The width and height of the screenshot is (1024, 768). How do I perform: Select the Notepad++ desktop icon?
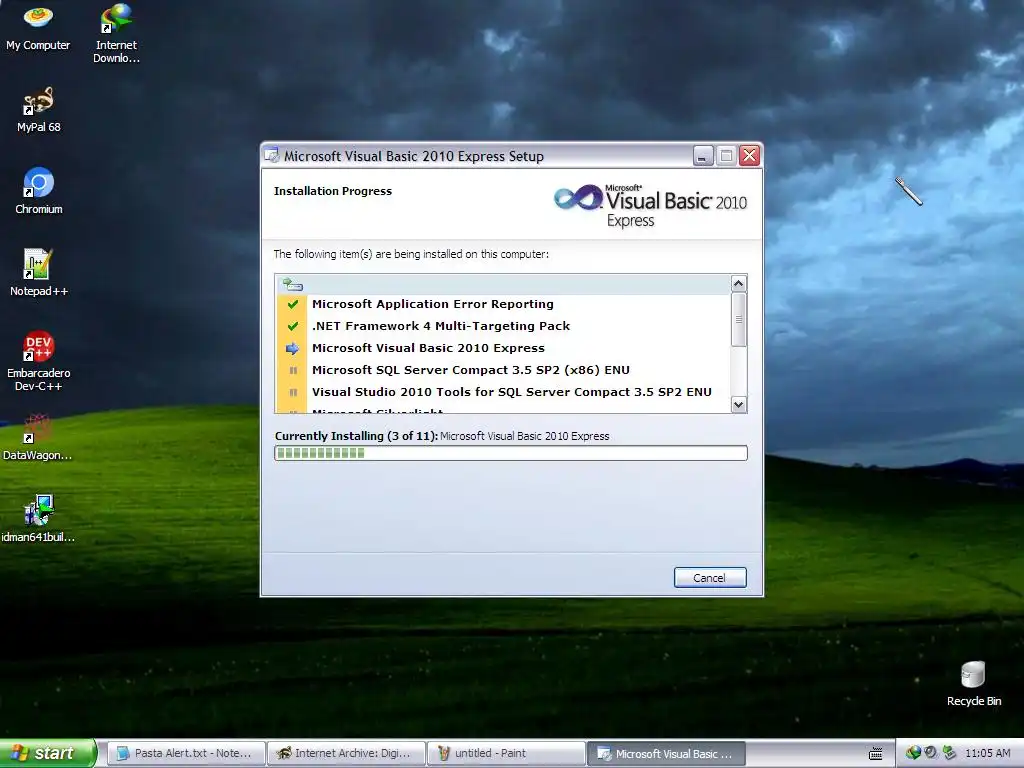click(x=39, y=273)
